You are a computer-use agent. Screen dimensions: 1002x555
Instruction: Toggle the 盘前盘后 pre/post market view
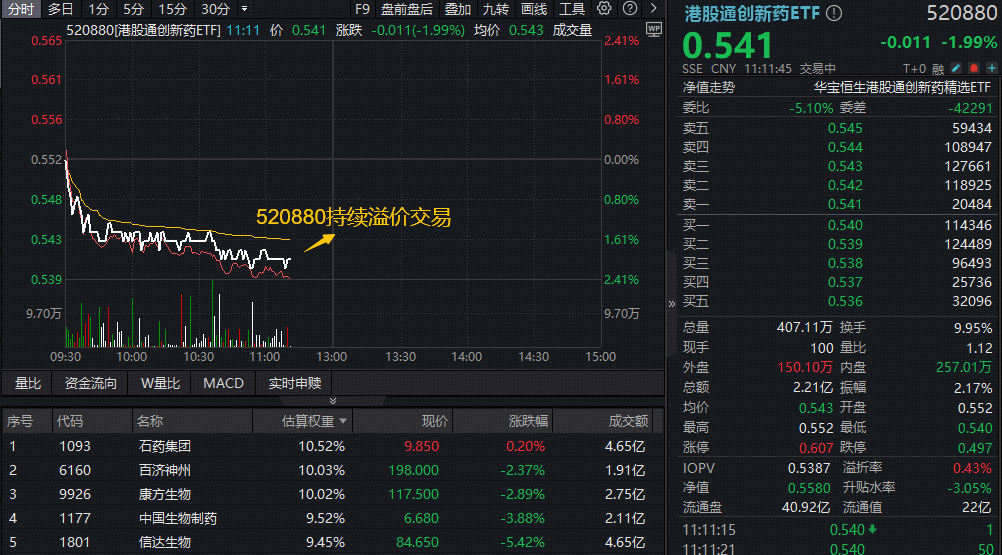(x=407, y=9)
